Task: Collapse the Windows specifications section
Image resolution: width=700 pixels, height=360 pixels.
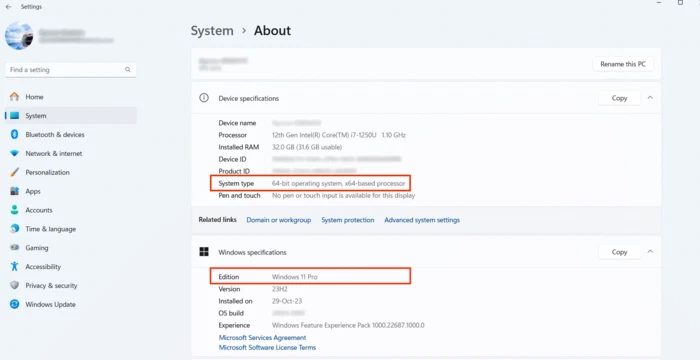Action: pyautogui.click(x=650, y=252)
